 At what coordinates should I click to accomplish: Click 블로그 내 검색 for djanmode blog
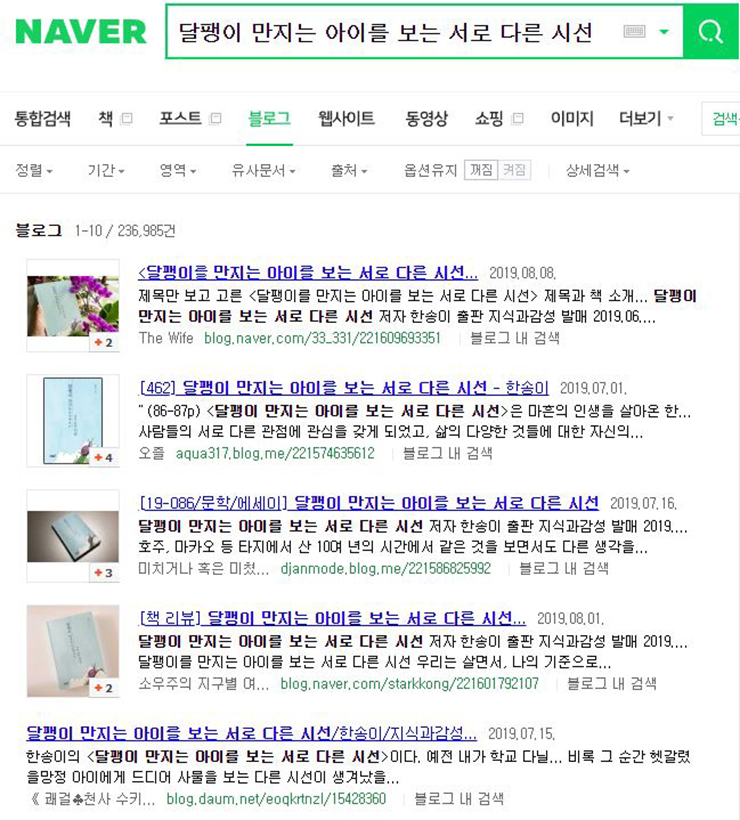click(x=564, y=568)
